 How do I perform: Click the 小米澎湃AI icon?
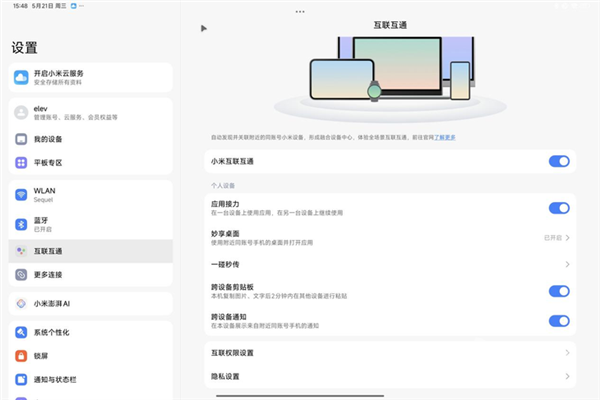pyautogui.click(x=21, y=302)
